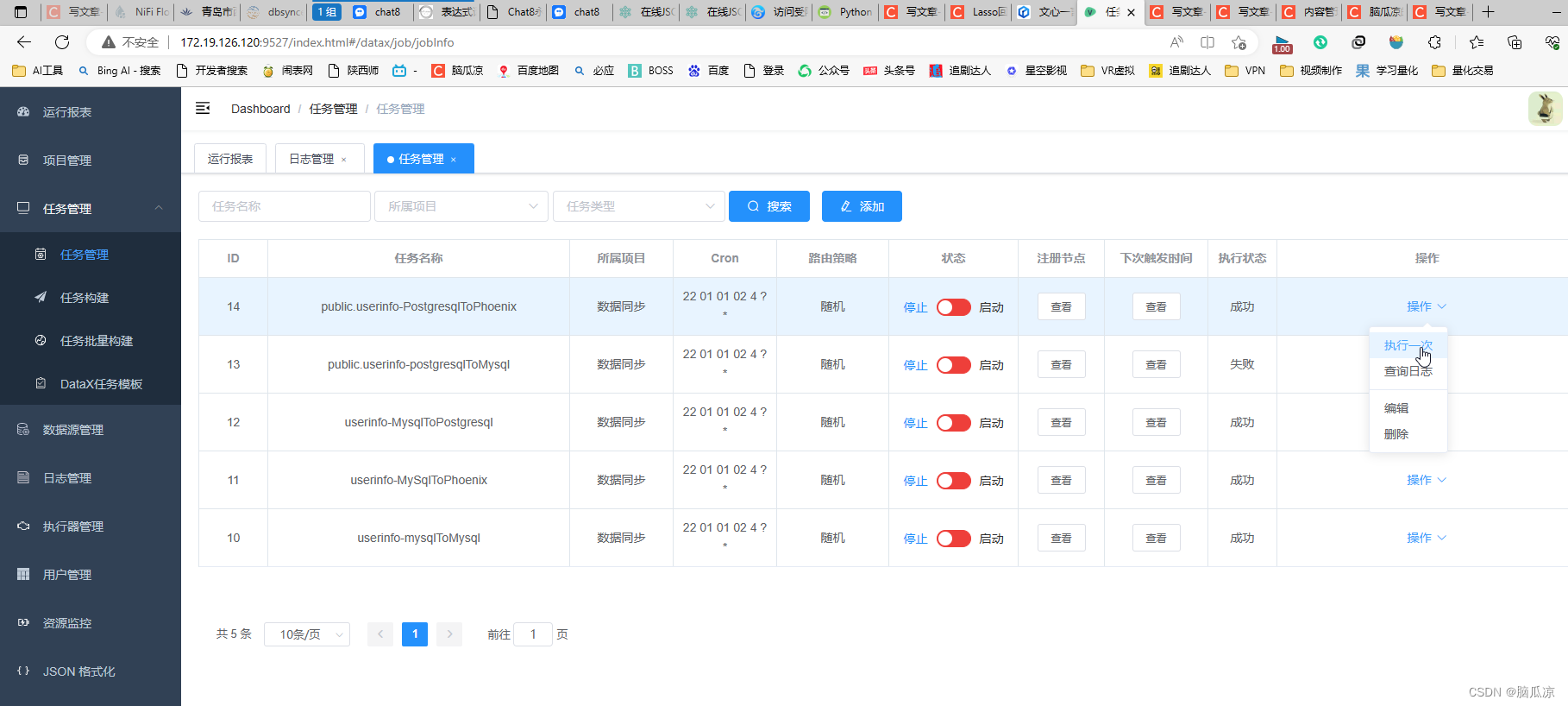The height and width of the screenshot is (706, 1568).
Task: Click the browser favorites star icon
Action: coord(1477,42)
